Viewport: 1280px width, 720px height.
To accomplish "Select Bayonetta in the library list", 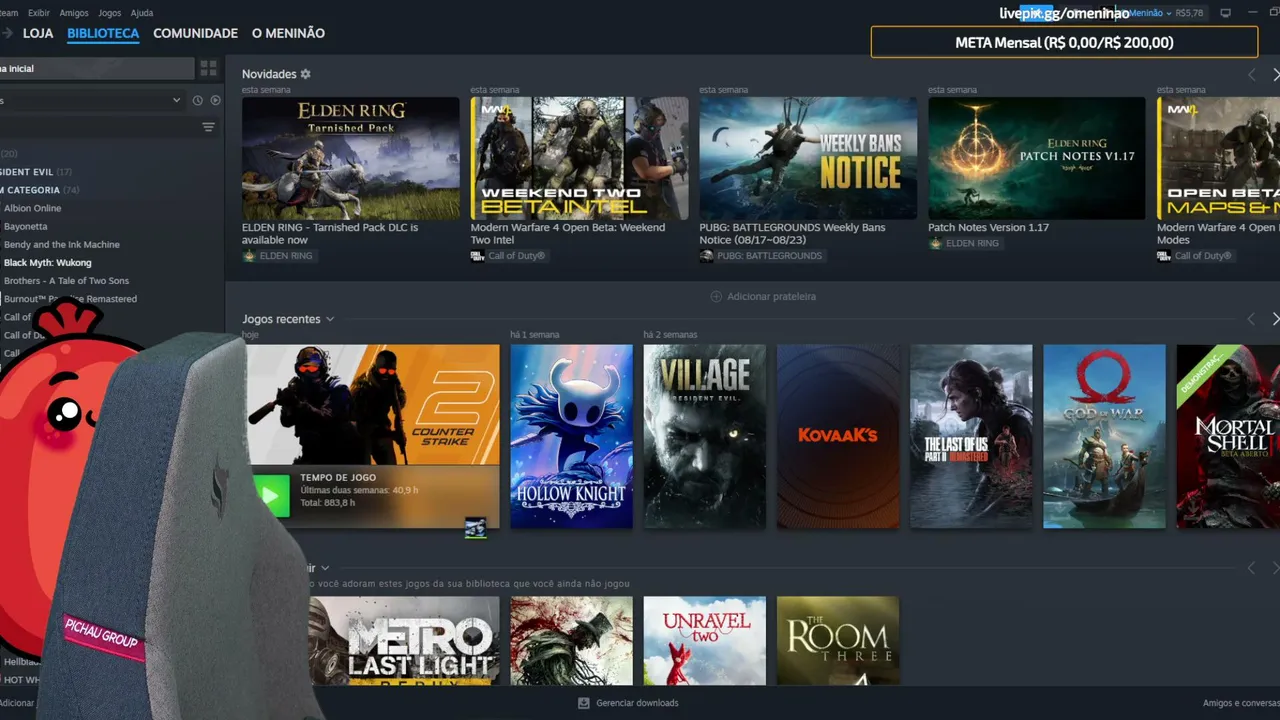I will 25,226.
